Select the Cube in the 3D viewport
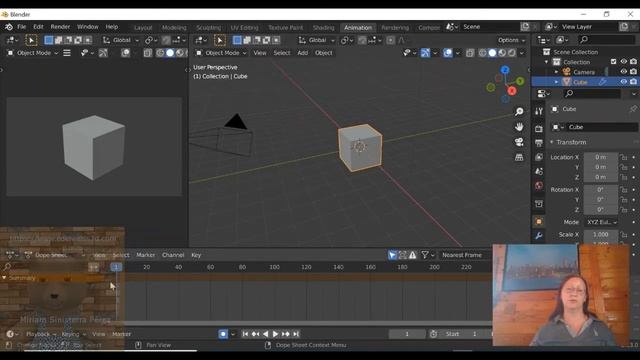 coord(360,147)
